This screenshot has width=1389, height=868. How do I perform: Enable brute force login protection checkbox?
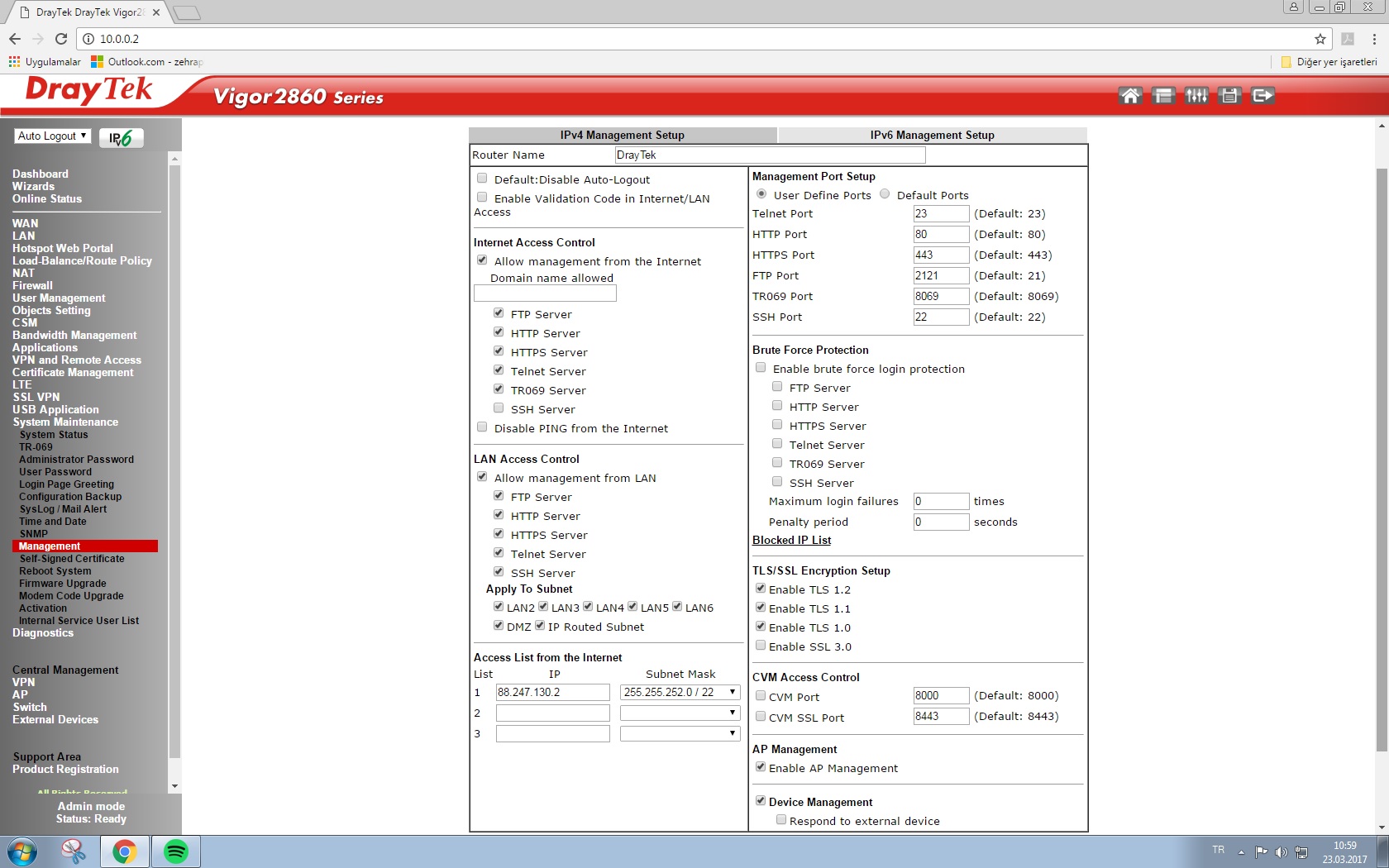761,368
